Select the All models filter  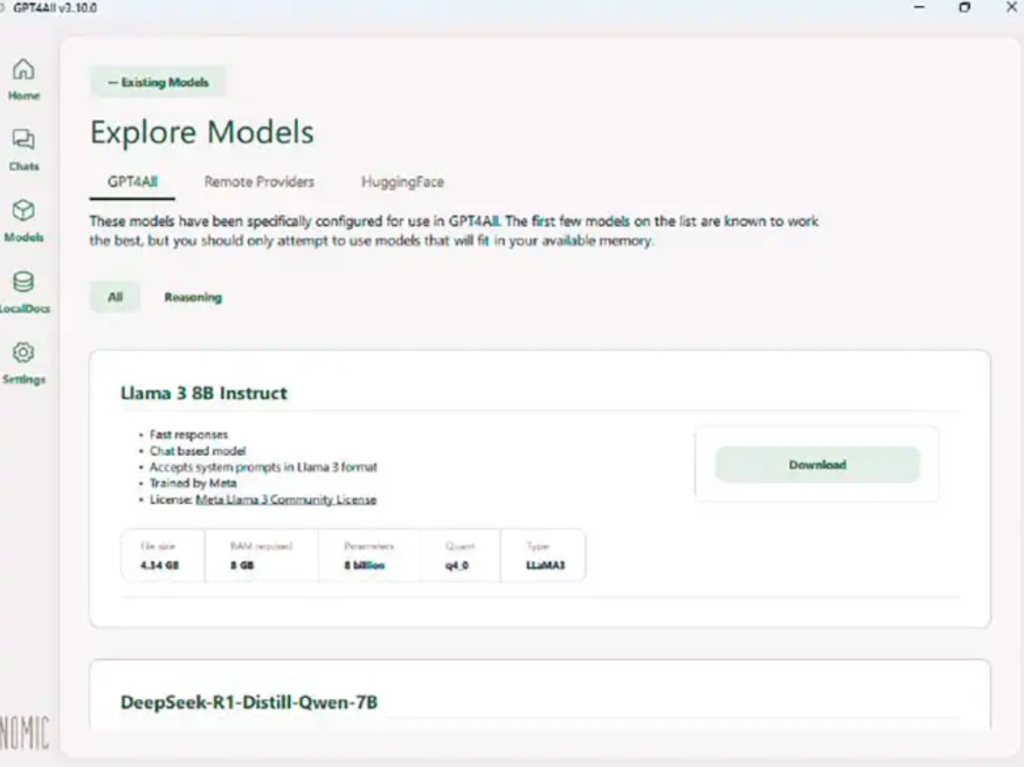click(115, 297)
